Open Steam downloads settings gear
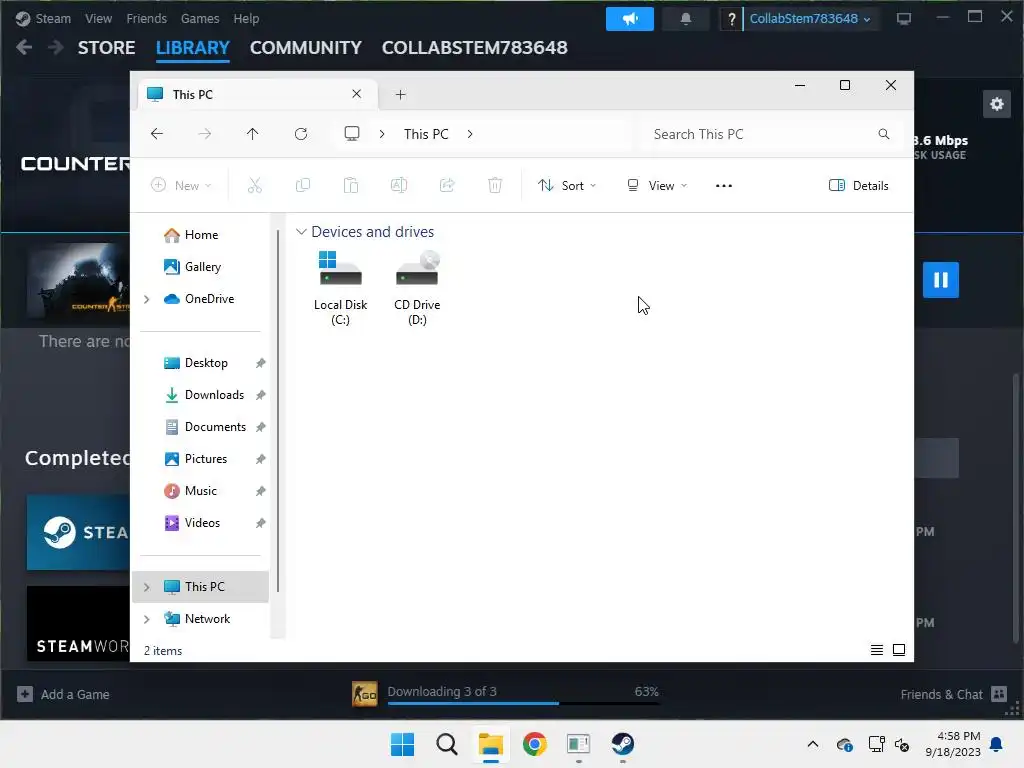 (x=997, y=104)
